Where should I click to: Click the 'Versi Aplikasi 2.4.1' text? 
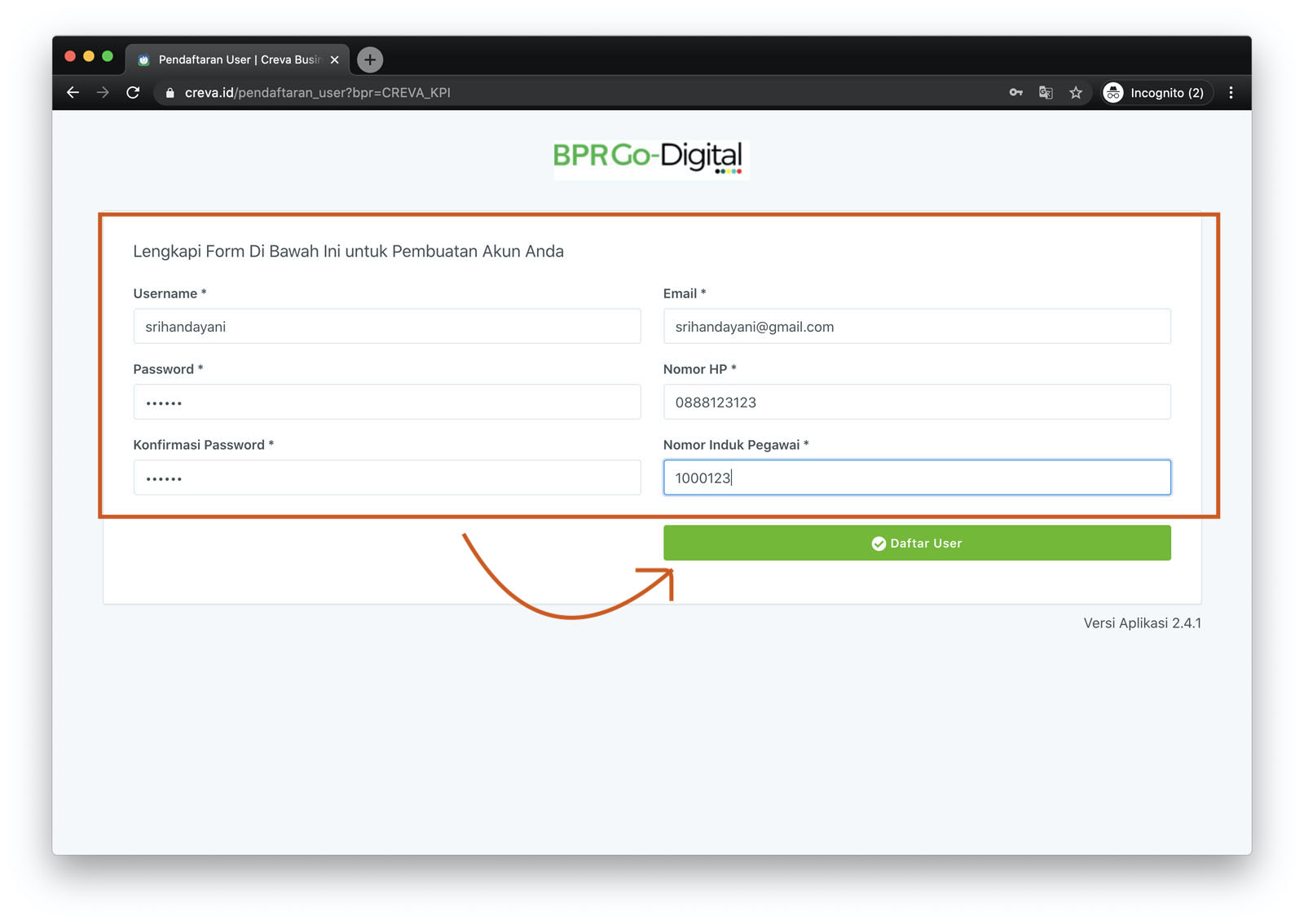tap(1142, 623)
